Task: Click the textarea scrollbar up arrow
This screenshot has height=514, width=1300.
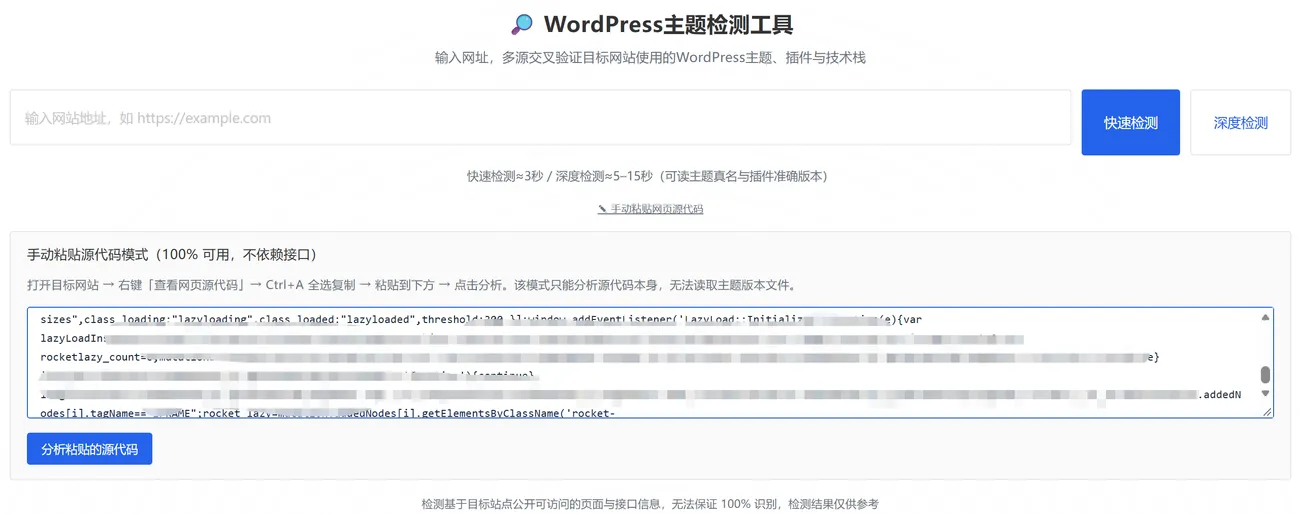Action: (x=1265, y=317)
